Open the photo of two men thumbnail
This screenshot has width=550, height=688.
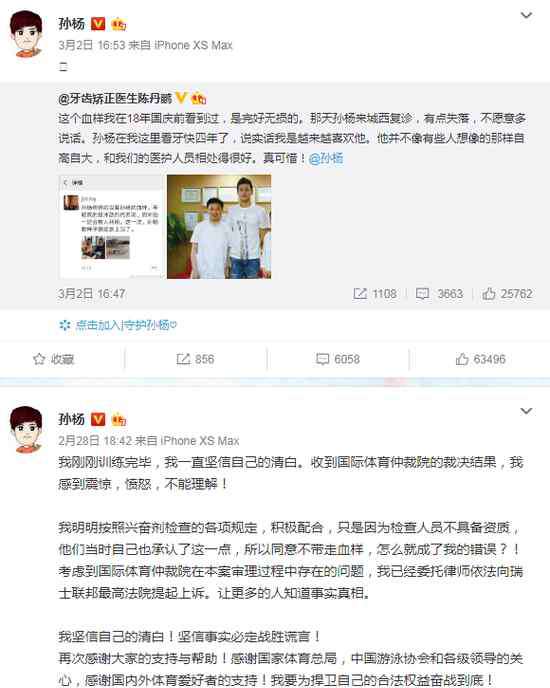click(x=219, y=226)
